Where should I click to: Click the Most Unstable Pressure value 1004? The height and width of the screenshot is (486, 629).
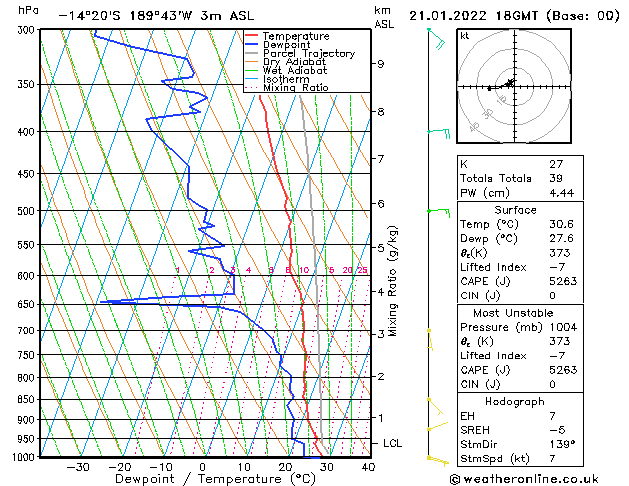tap(563, 327)
